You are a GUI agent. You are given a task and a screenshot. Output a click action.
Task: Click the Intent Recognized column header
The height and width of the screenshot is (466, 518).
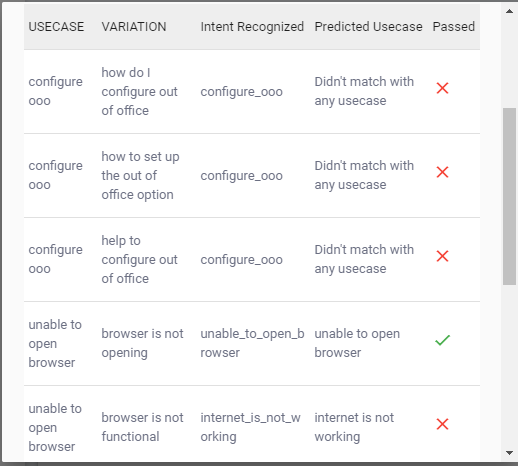[x=252, y=27]
